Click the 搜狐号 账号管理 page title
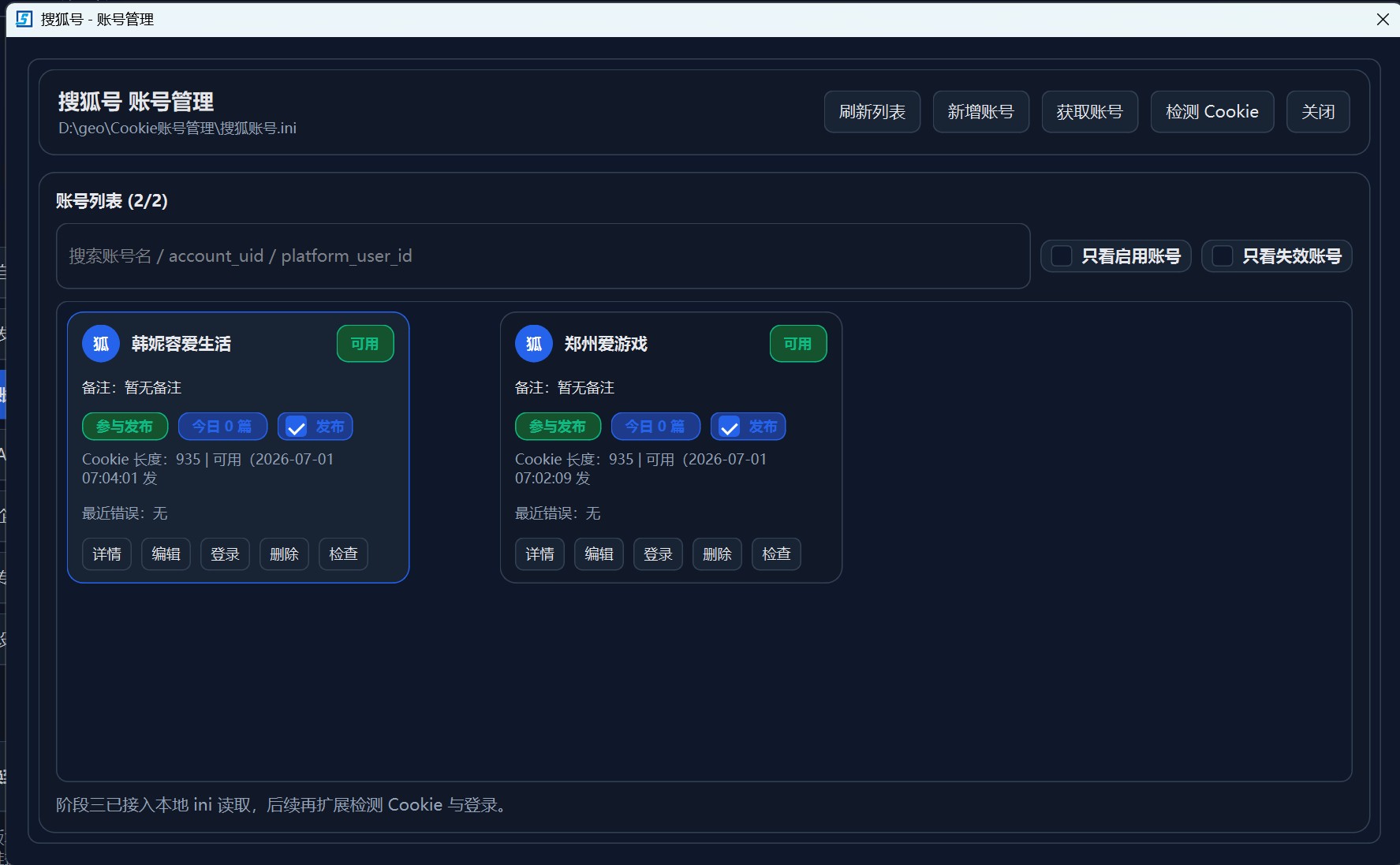 click(x=136, y=102)
